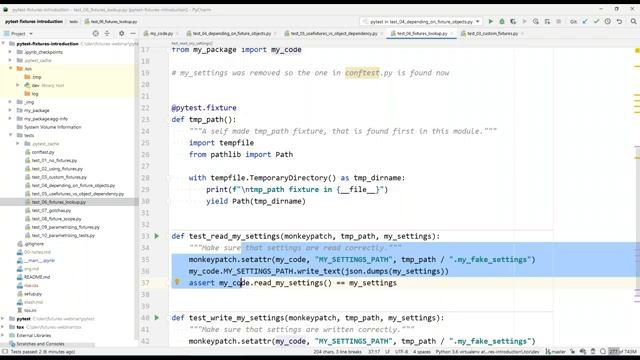
Task: Click the Python 3.6 virtualenv interpreter widget
Action: click(x=487, y=351)
